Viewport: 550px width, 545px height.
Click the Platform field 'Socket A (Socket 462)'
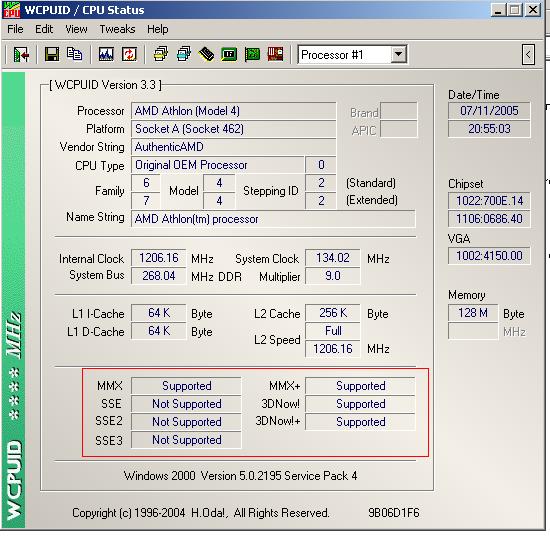(x=234, y=129)
